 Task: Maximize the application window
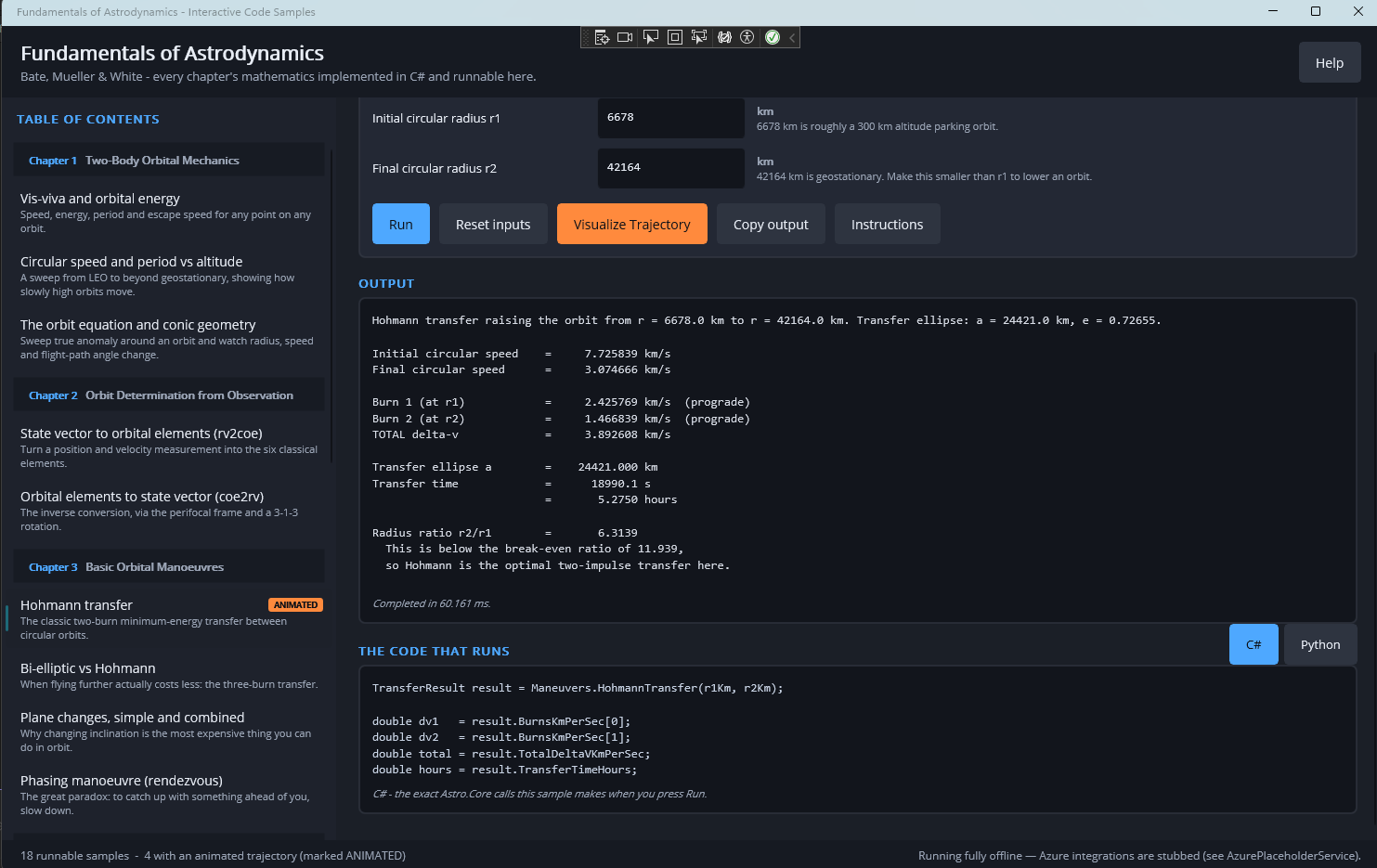1316,11
